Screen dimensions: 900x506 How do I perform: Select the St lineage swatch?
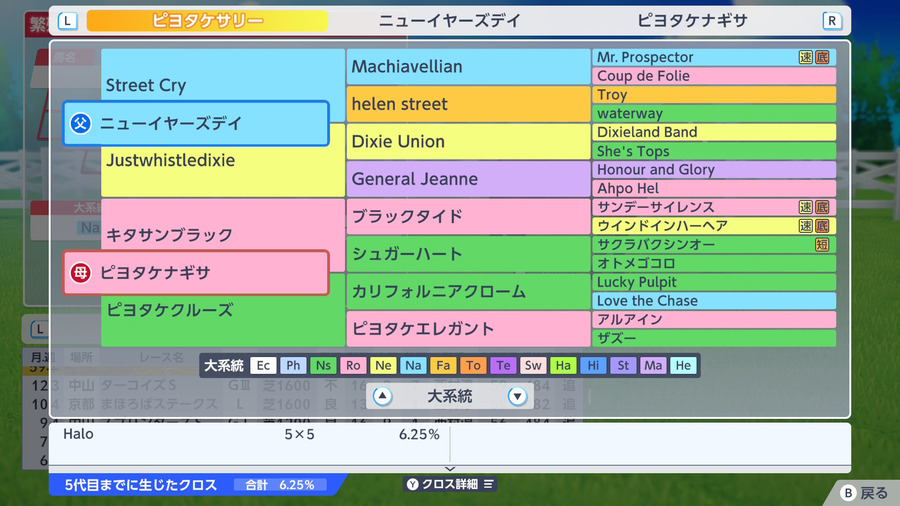coord(623,365)
